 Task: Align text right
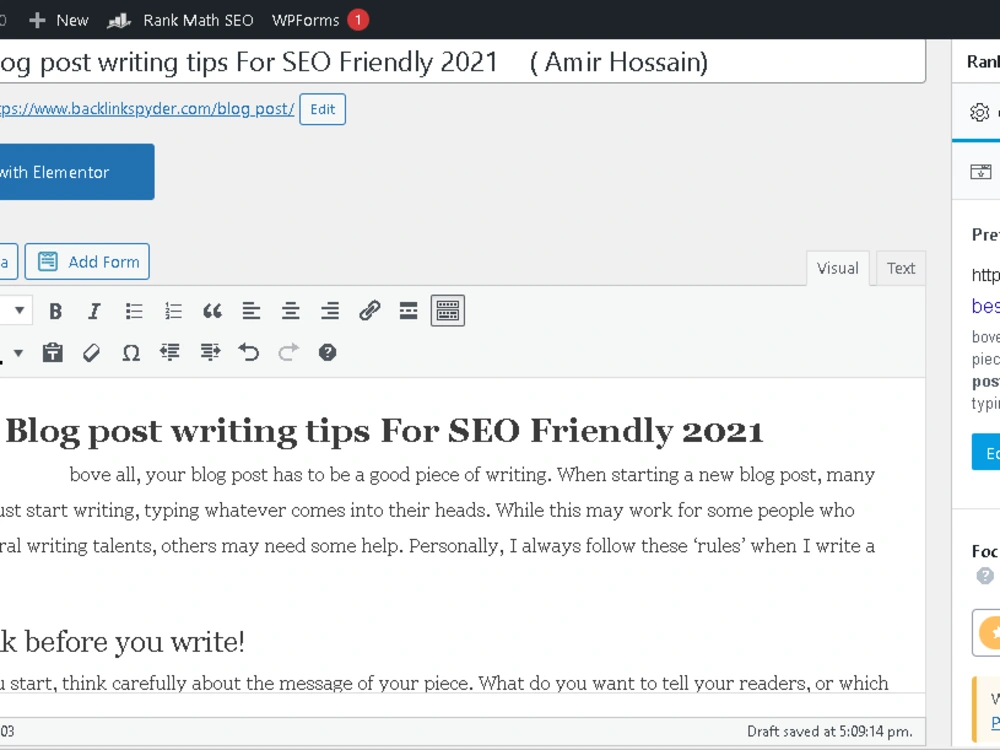(330, 311)
